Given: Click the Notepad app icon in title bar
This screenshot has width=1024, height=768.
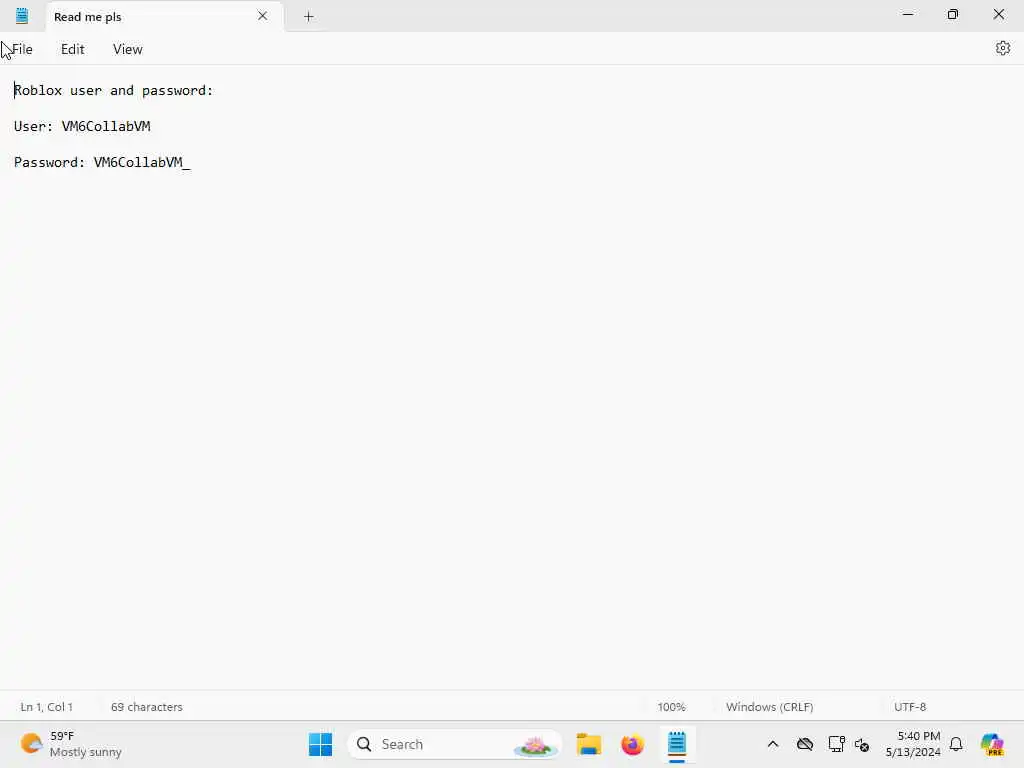Looking at the screenshot, I should [x=22, y=16].
